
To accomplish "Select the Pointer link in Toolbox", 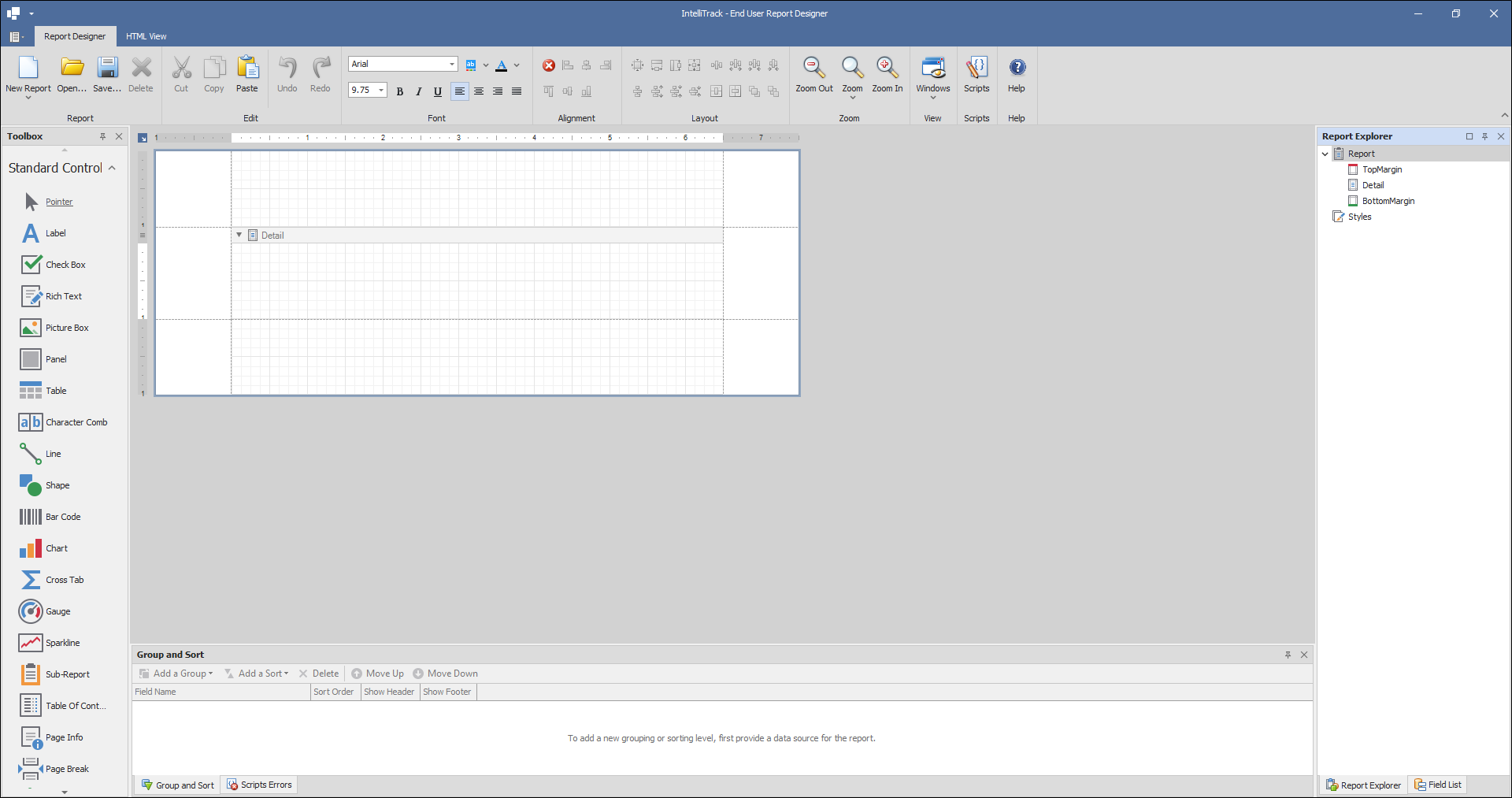I will 59,202.
